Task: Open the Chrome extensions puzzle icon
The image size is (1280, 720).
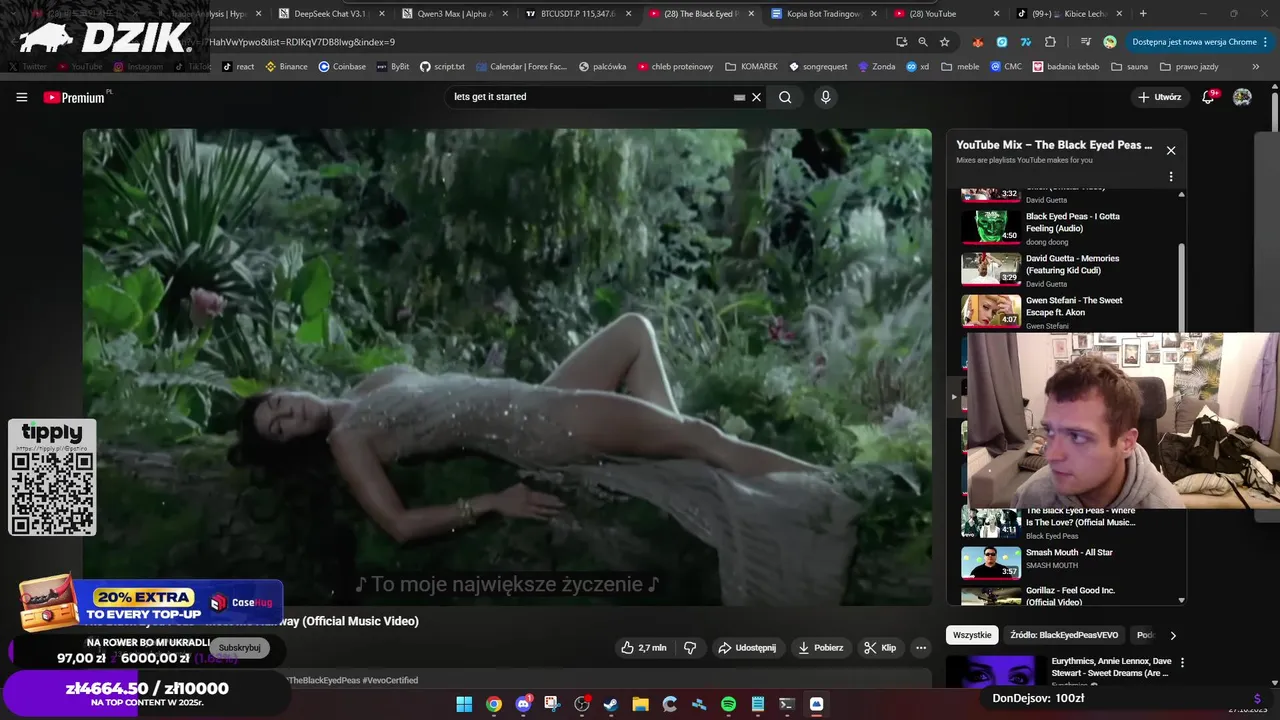Action: click(1050, 42)
